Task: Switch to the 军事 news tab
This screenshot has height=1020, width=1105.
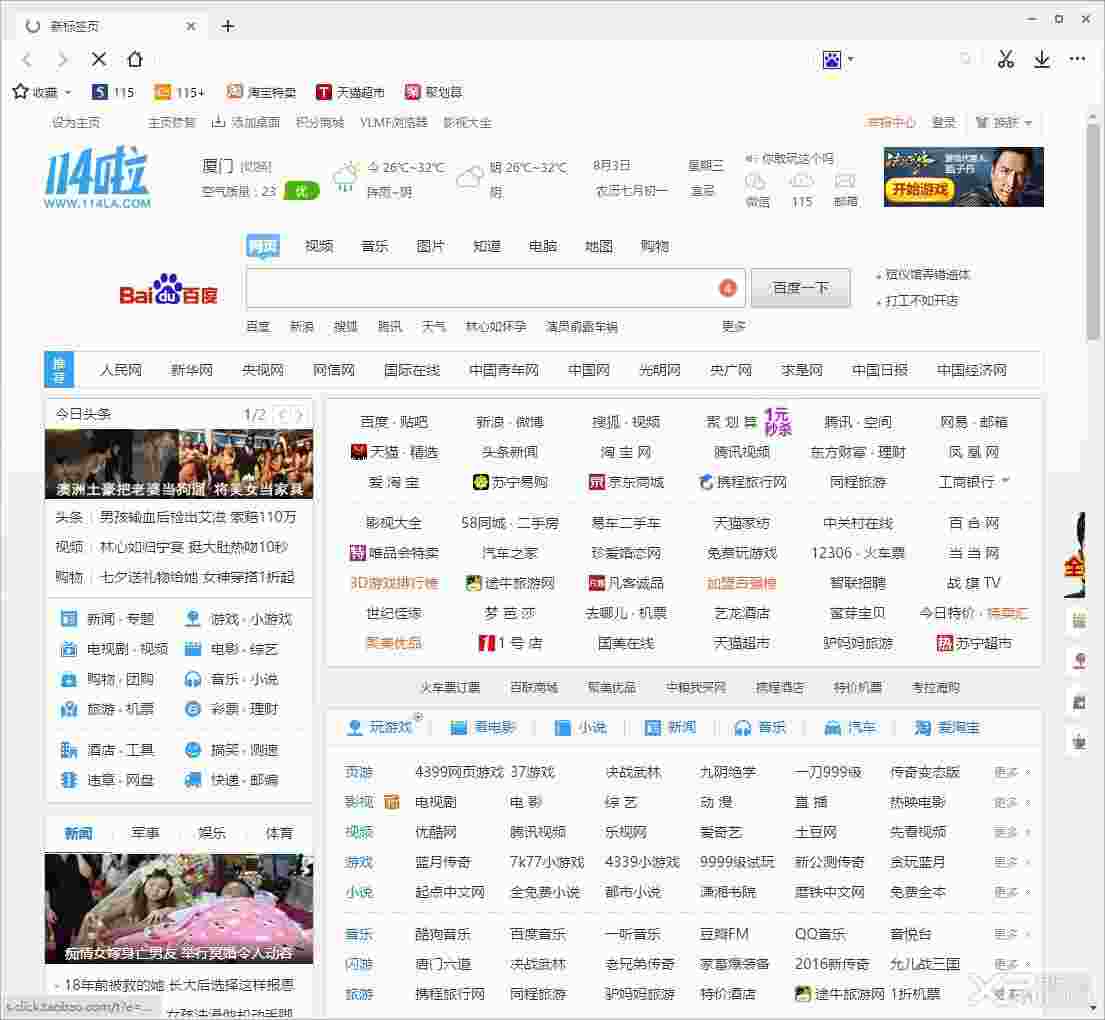Action: (x=145, y=833)
